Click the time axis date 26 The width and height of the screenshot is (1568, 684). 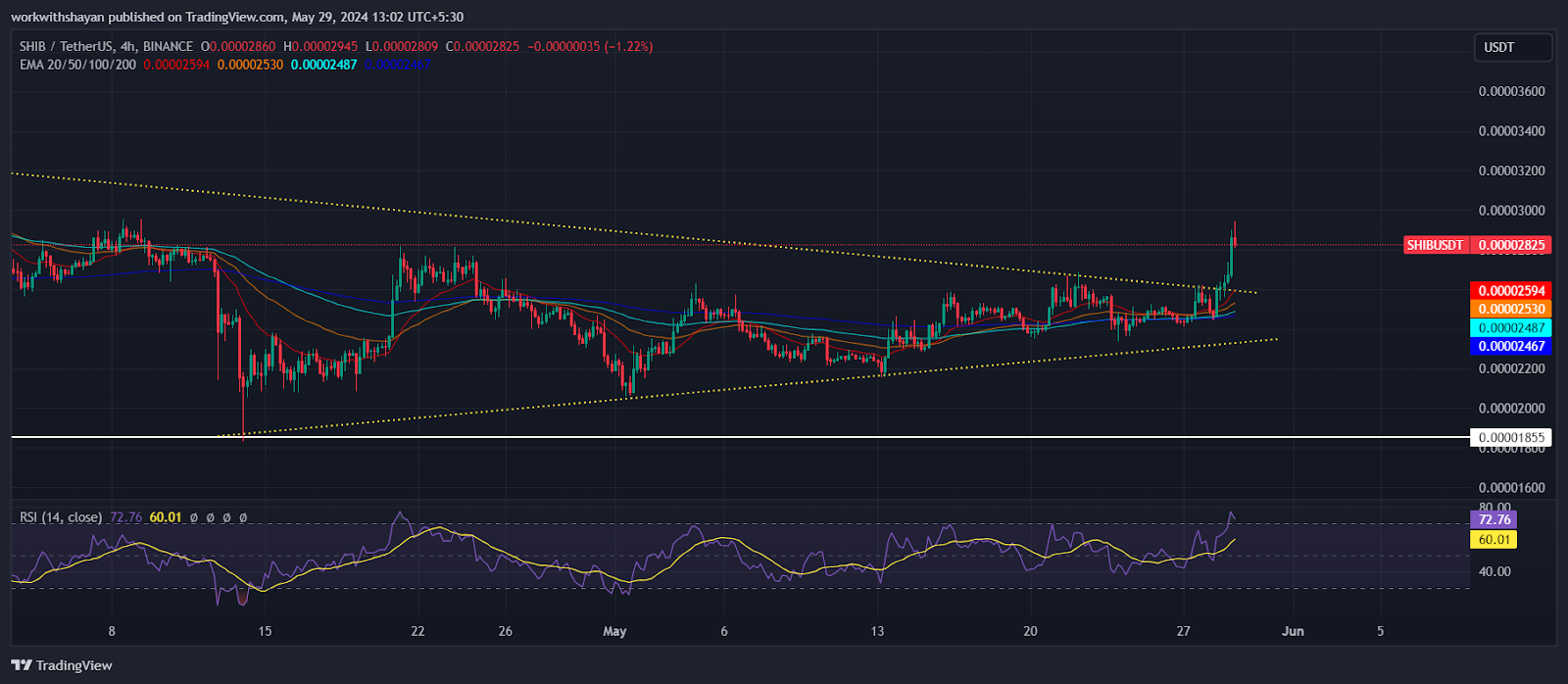click(x=505, y=631)
